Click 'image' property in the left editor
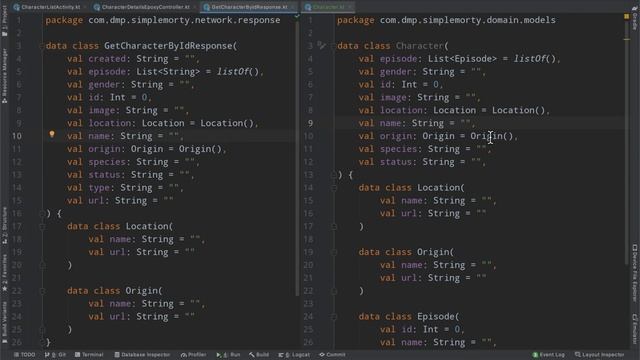This screenshot has width=640, height=360. (102, 110)
